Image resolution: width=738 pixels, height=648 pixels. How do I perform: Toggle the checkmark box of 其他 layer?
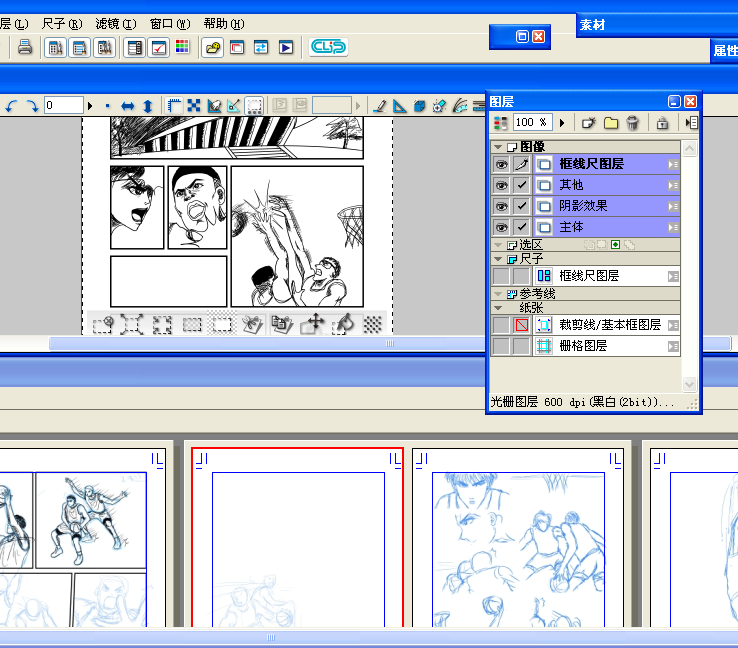point(522,185)
